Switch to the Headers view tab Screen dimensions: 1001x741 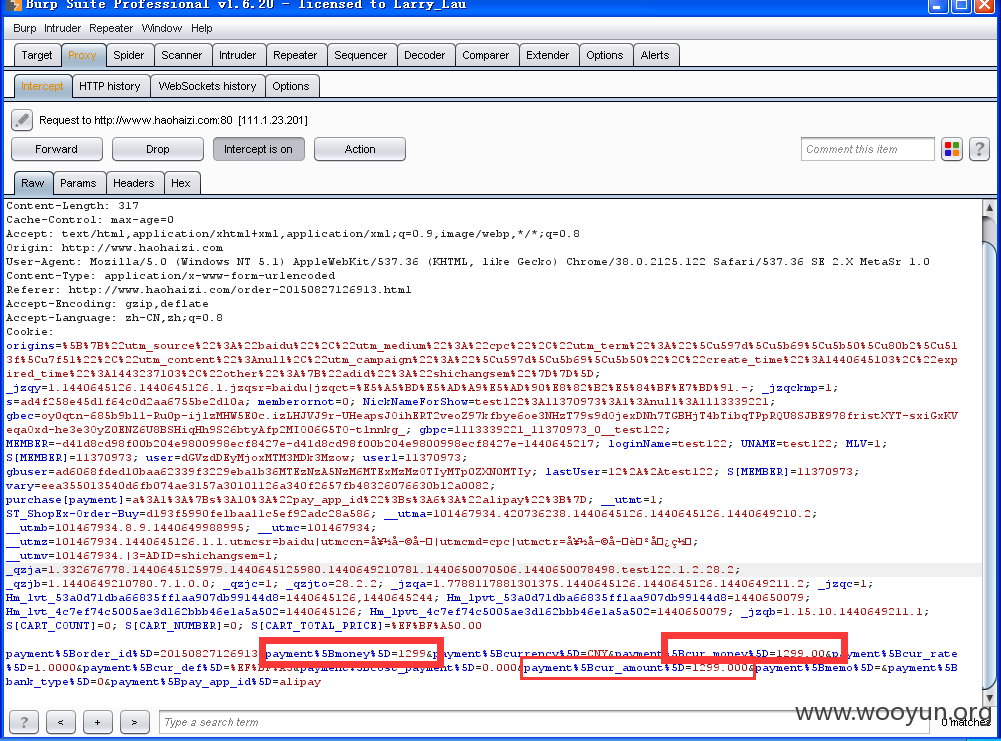point(133,183)
